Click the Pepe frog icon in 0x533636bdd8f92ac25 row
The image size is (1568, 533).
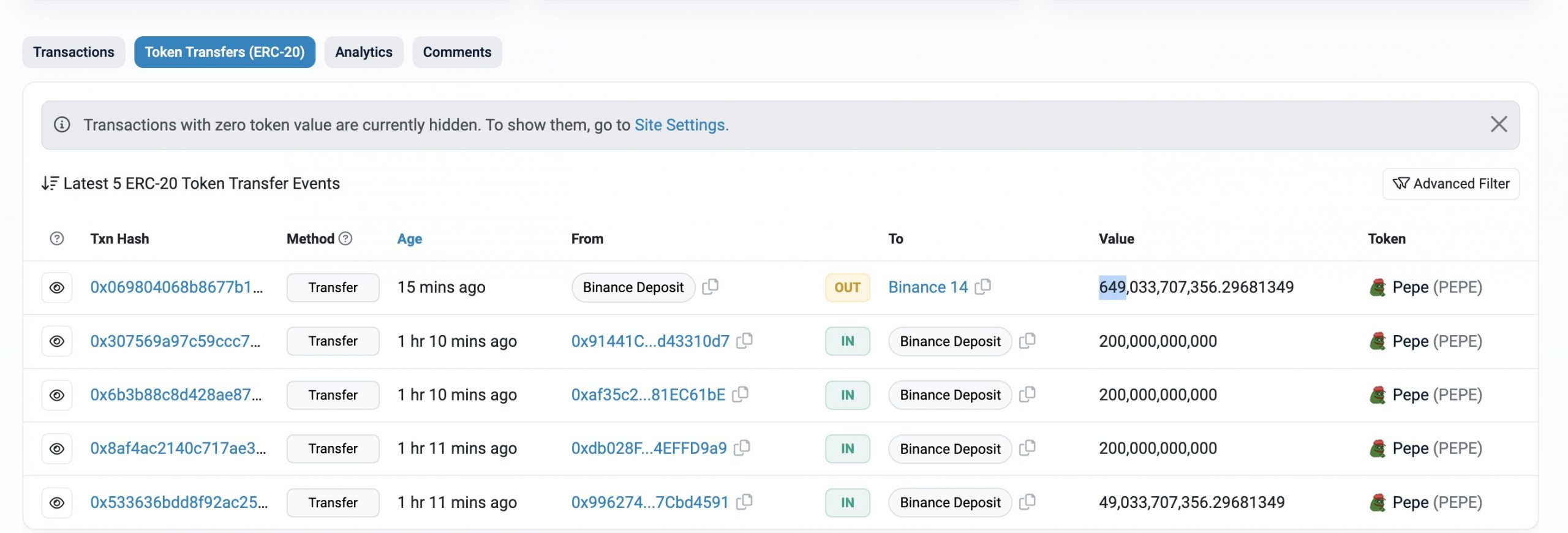pyautogui.click(x=1378, y=502)
